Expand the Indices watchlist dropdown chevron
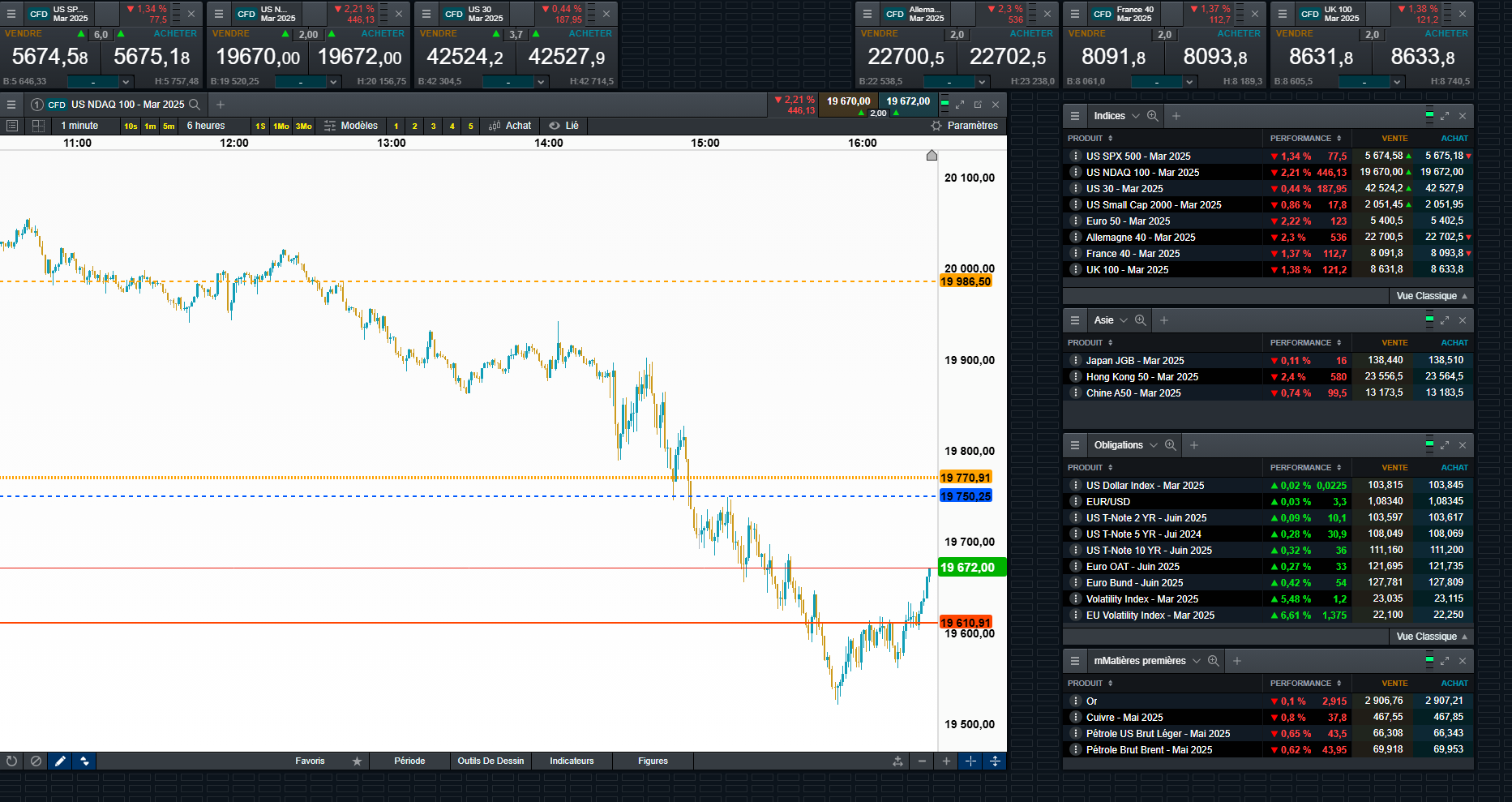 click(x=1135, y=116)
